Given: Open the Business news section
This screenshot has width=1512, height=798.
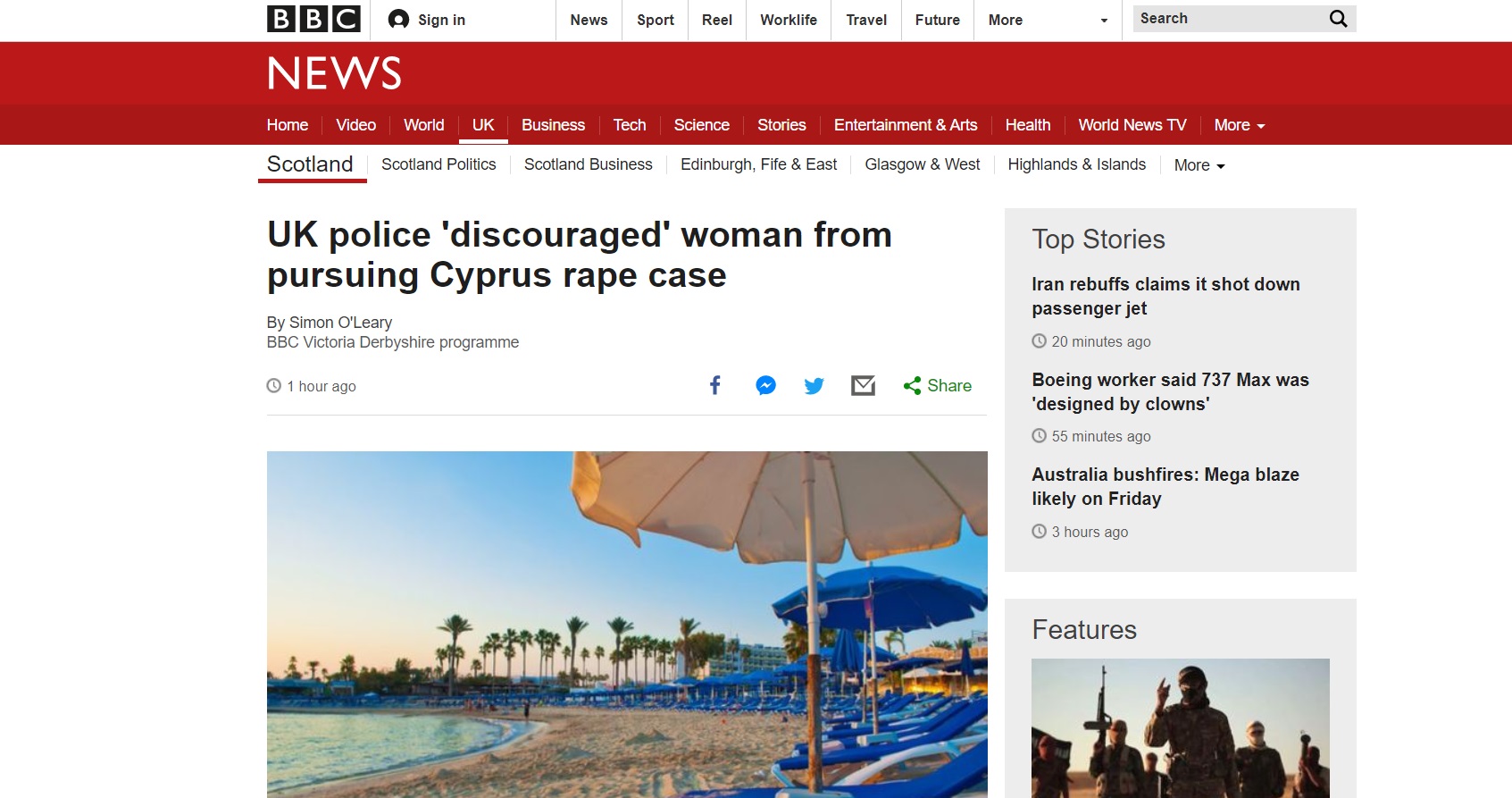Looking at the screenshot, I should (553, 125).
